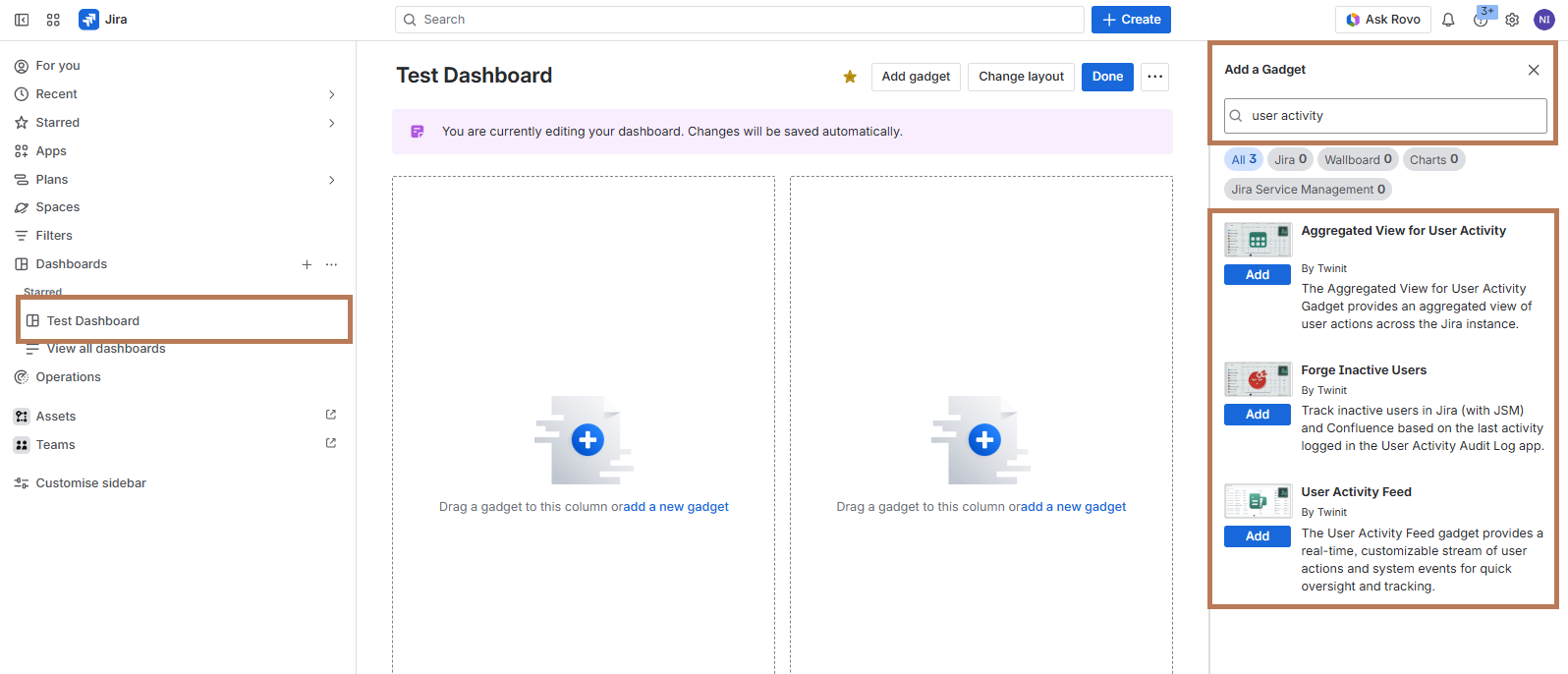Click the Aggregated View gadget thumbnail
Viewport: 1568px width, 674px height.
tap(1258, 240)
